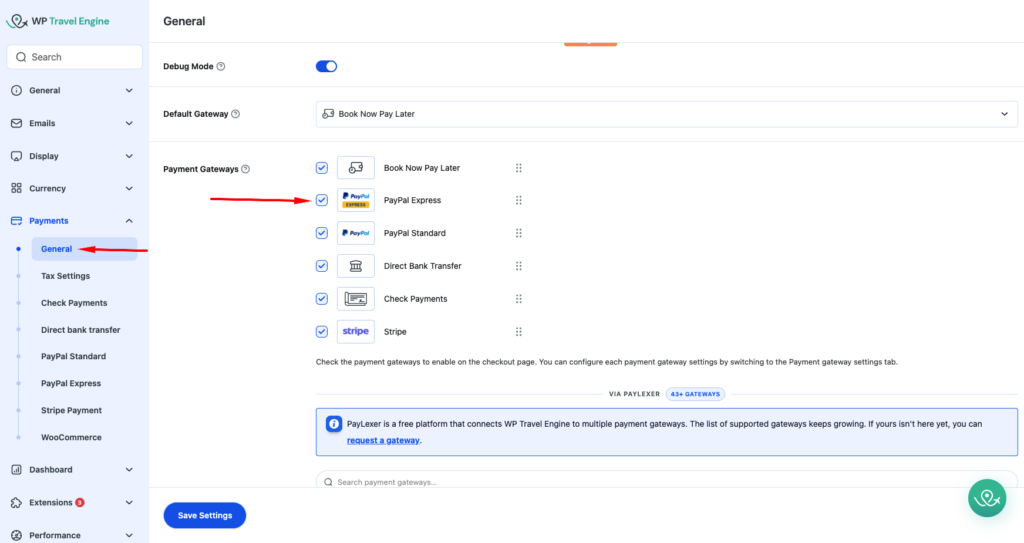Uncheck the Book Now Pay Later checkbox
1024x543 pixels.
[x=322, y=168]
